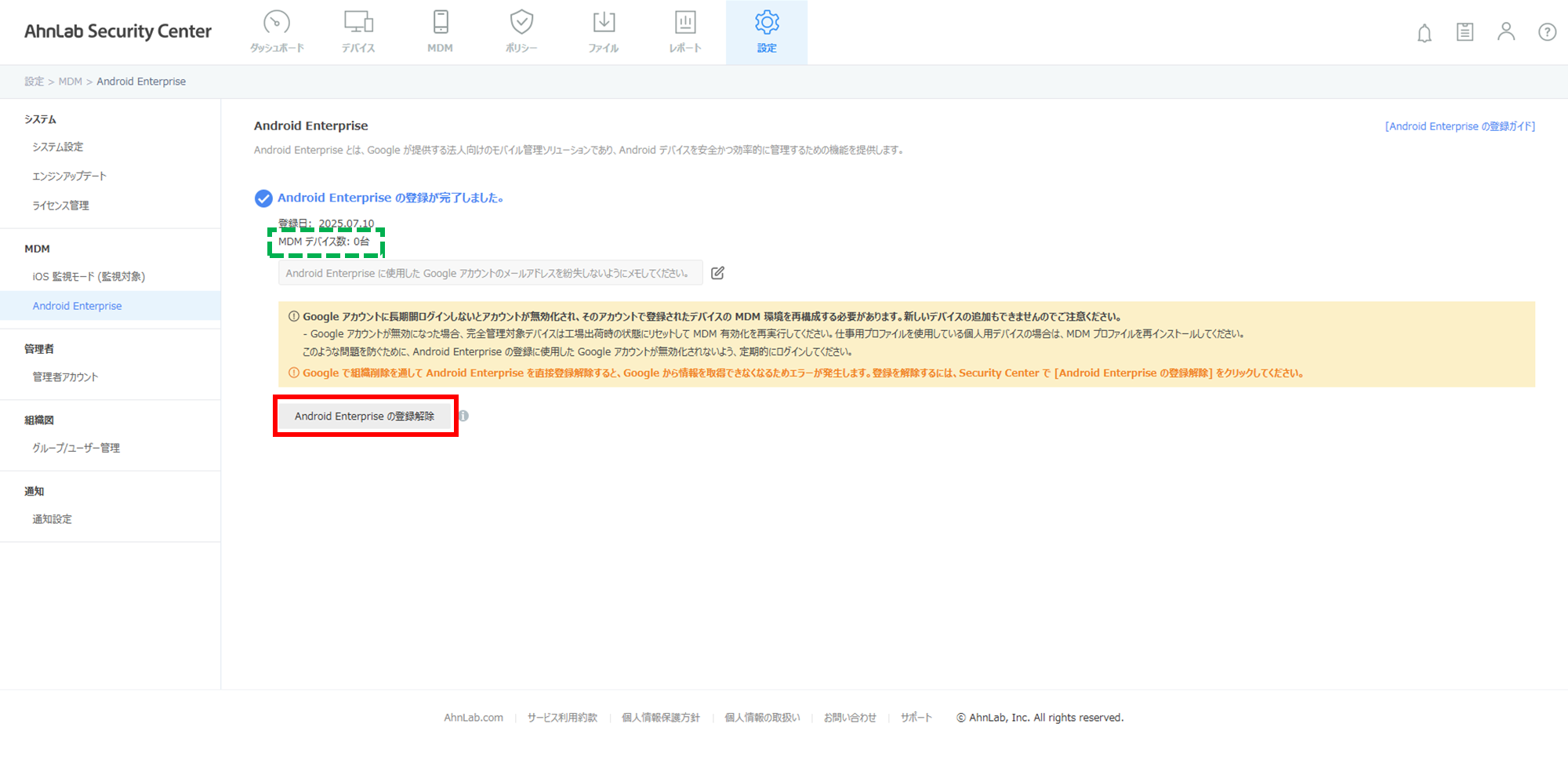The height and width of the screenshot is (771, 1568).
Task: Open the Android Enterprise の登録ガイド link
Action: click(x=1460, y=126)
